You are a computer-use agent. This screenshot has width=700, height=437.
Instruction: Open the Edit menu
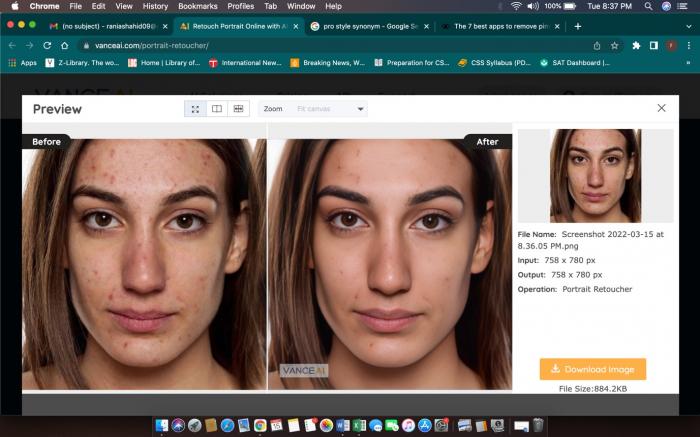tap(98, 6)
